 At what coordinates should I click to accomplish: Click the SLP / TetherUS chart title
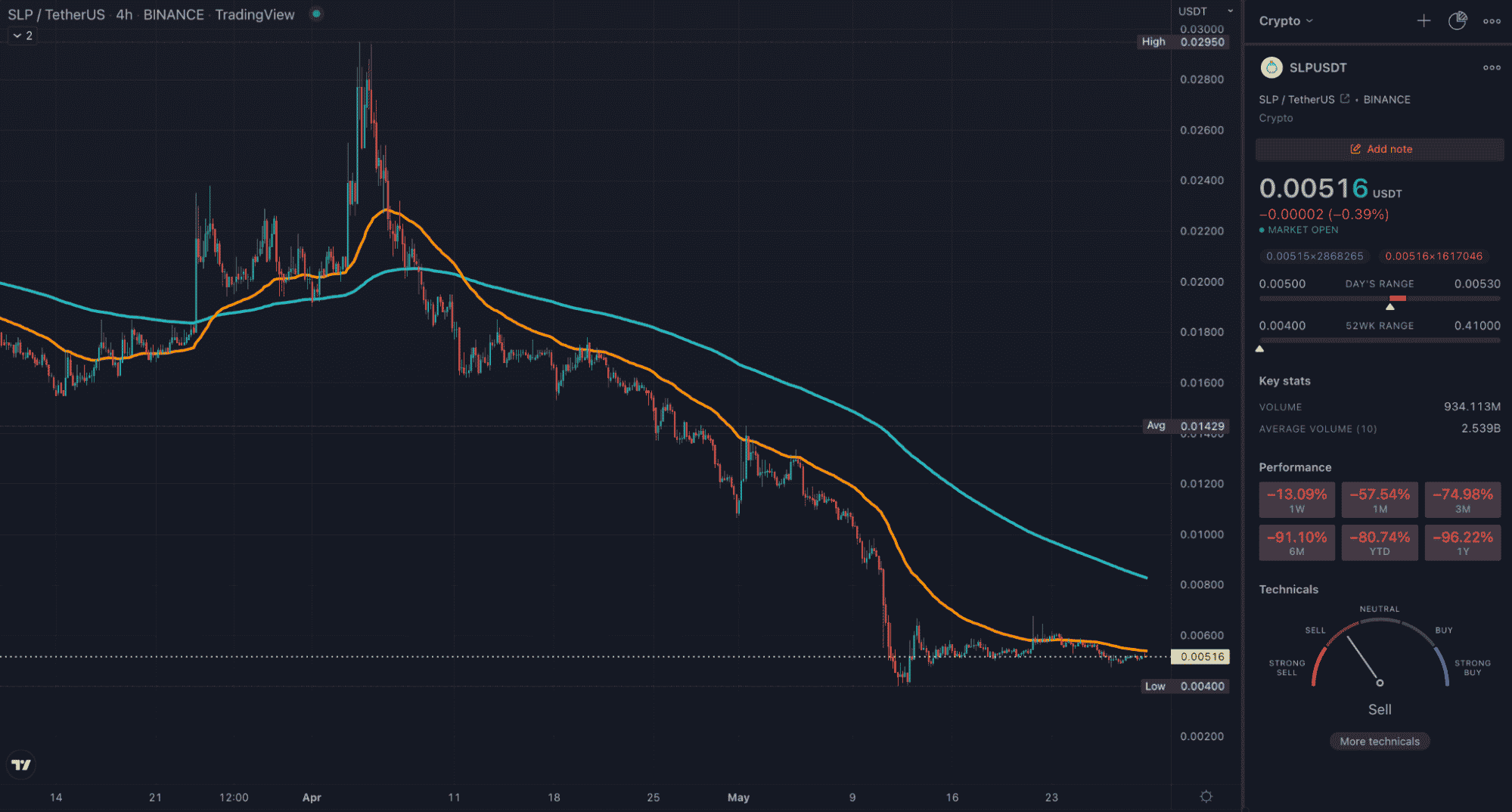(57, 14)
